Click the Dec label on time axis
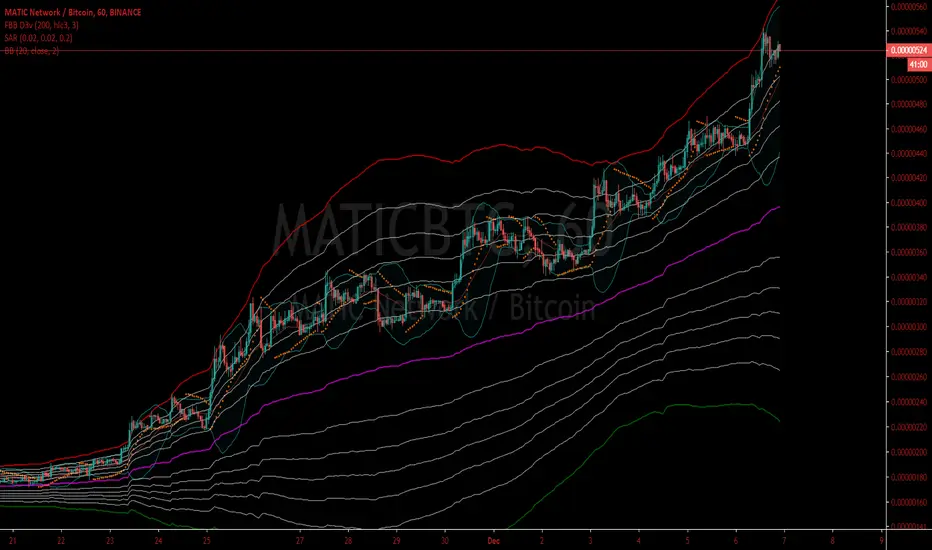Image resolution: width=932 pixels, height=550 pixels. 493,540
